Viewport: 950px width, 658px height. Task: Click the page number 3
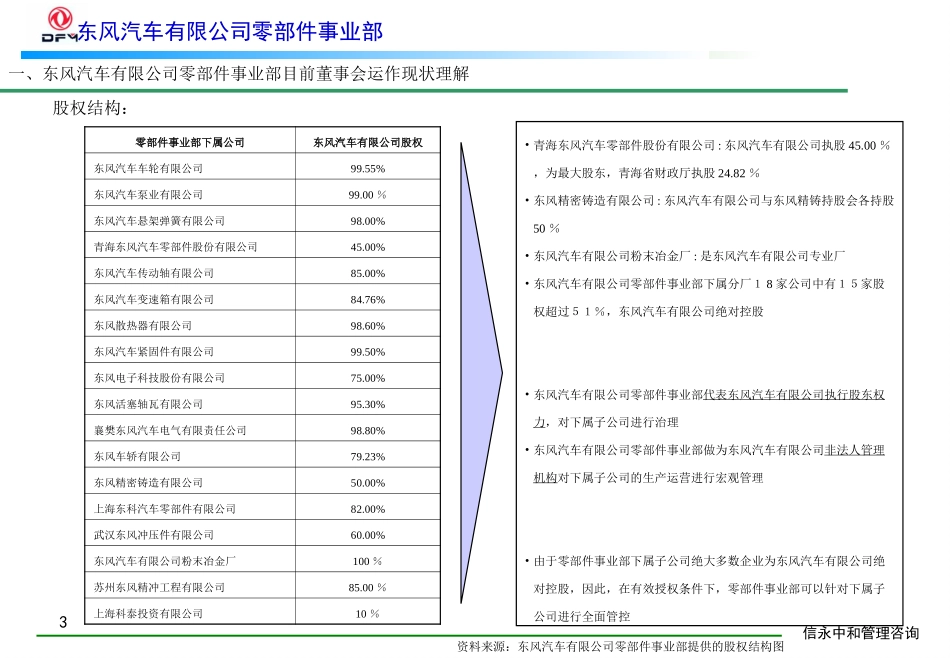coord(63,622)
